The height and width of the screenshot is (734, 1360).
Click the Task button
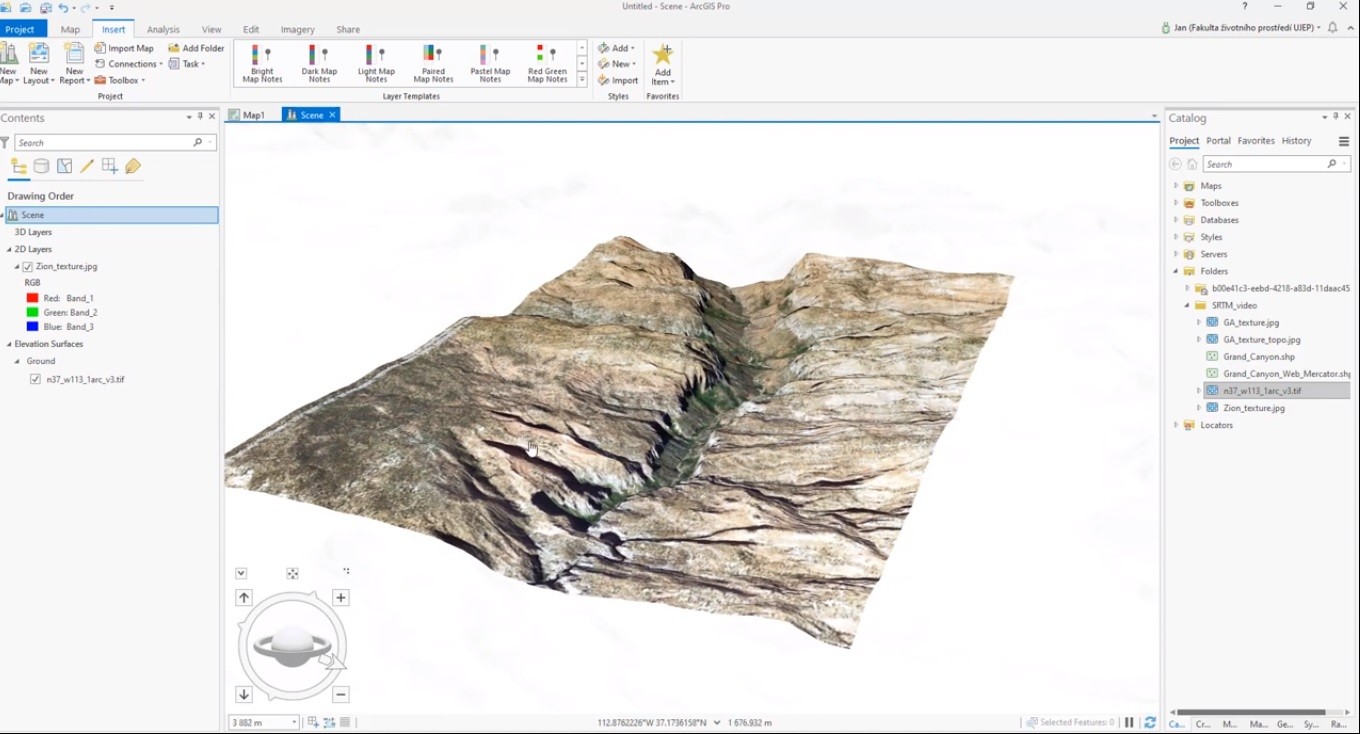coord(186,64)
